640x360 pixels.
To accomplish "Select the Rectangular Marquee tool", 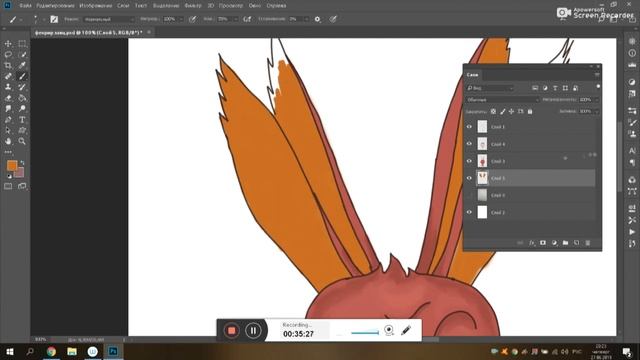I will pyautogui.click(x=22, y=44).
